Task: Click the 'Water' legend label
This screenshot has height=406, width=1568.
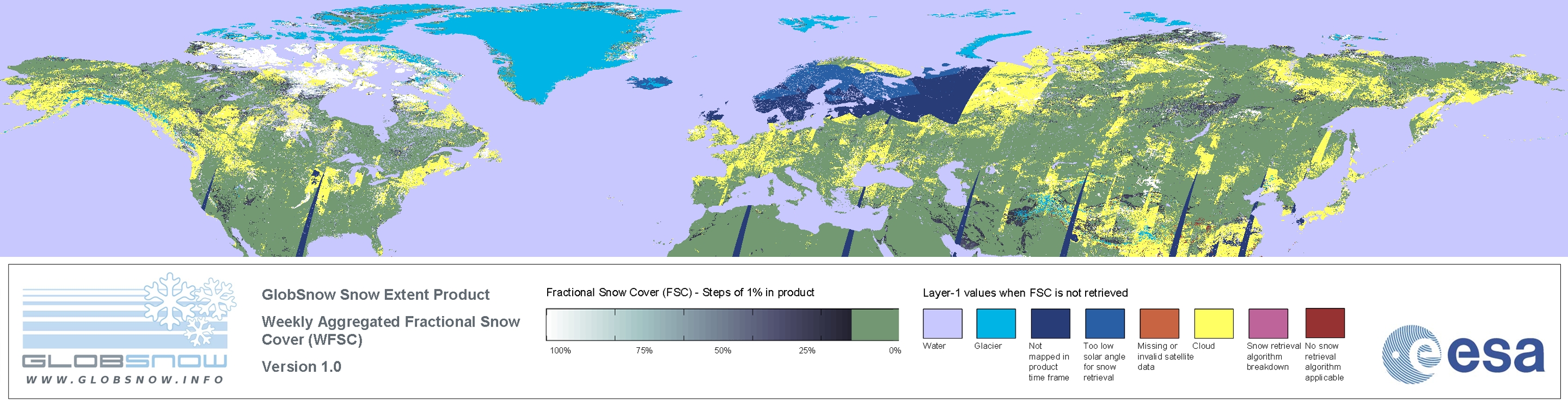Action: 934,346
